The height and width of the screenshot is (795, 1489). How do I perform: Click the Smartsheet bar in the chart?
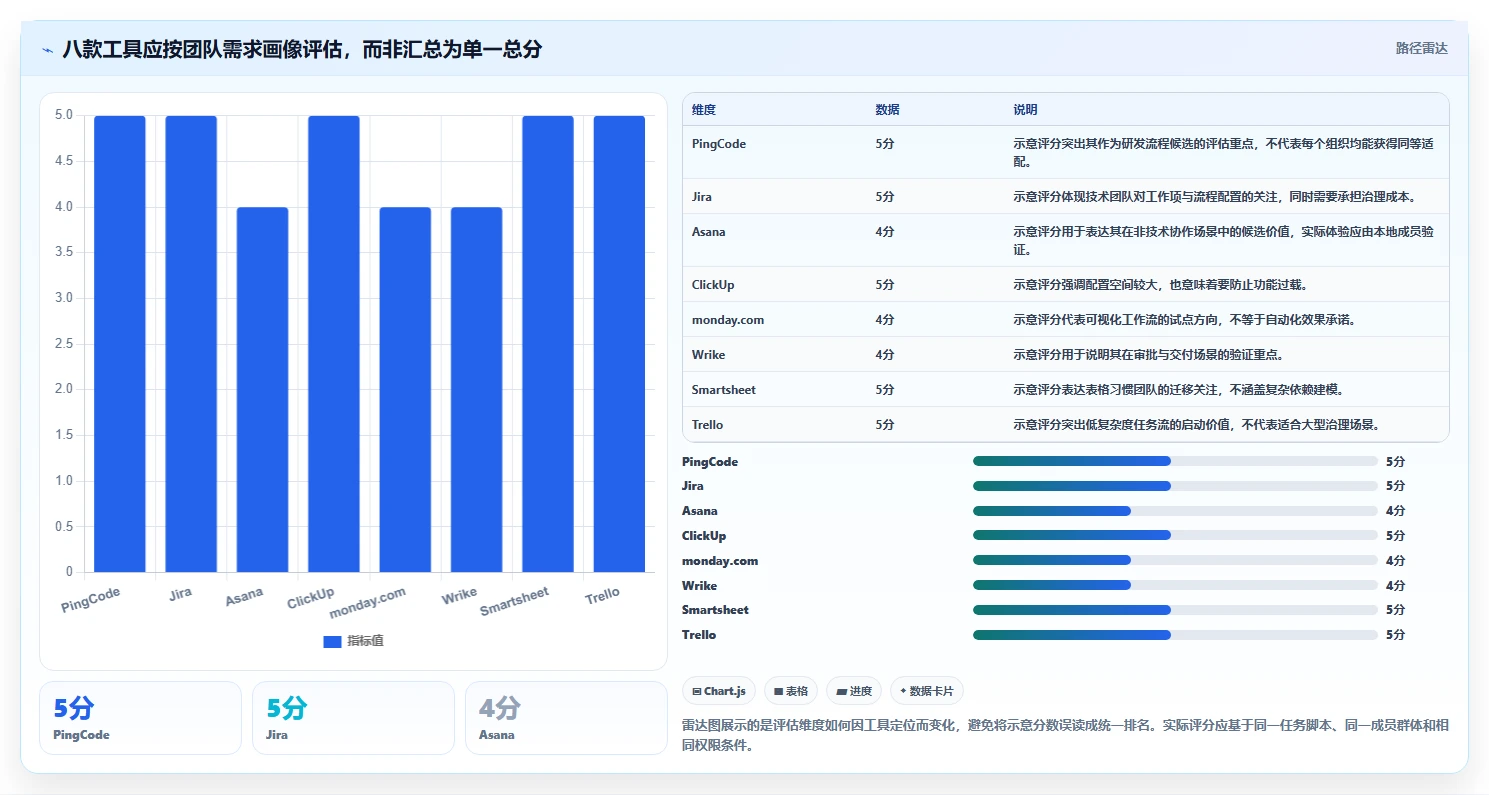click(x=548, y=344)
